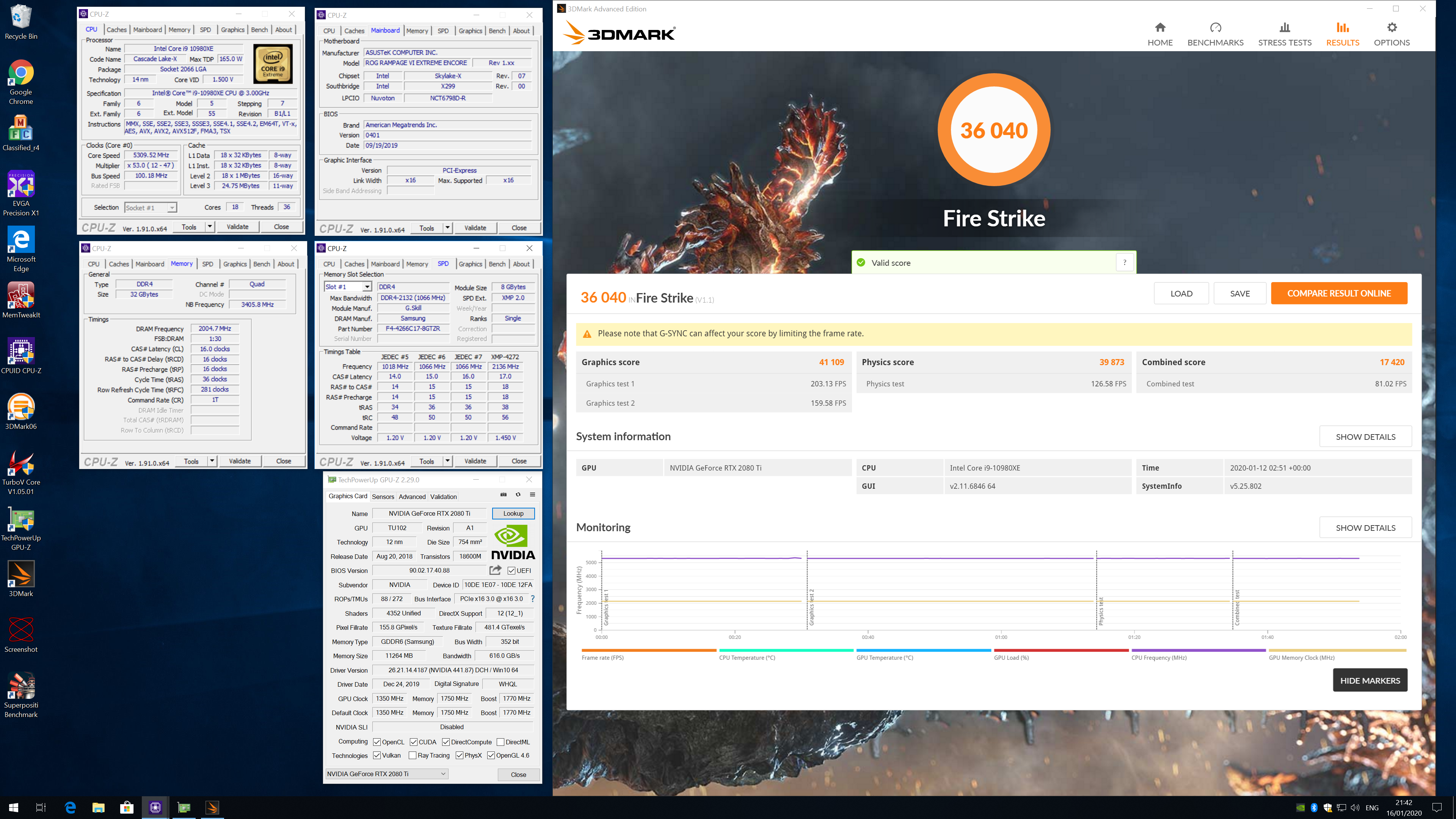1456x819 pixels.
Task: Expand Tools arrow in CPU-Z Memory window
Action: [x=212, y=461]
